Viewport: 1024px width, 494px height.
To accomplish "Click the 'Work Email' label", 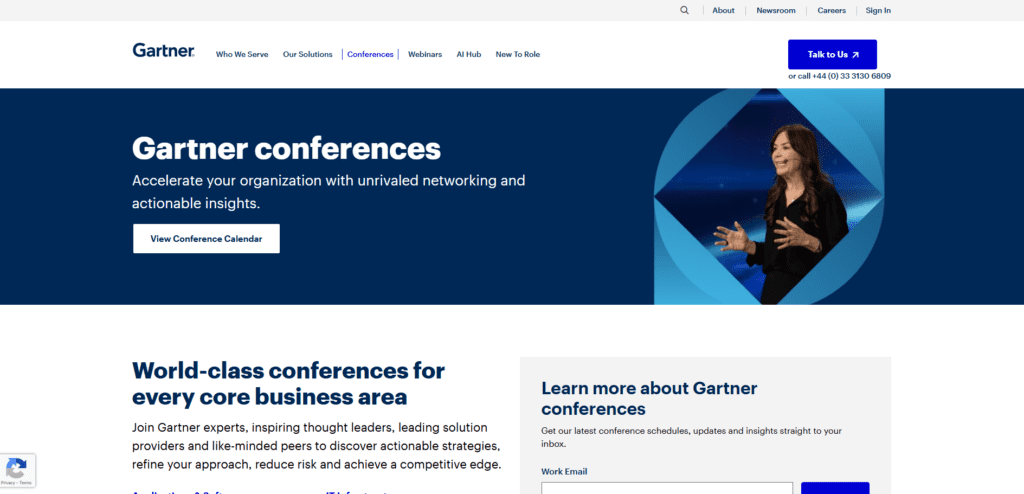I will pyautogui.click(x=564, y=471).
